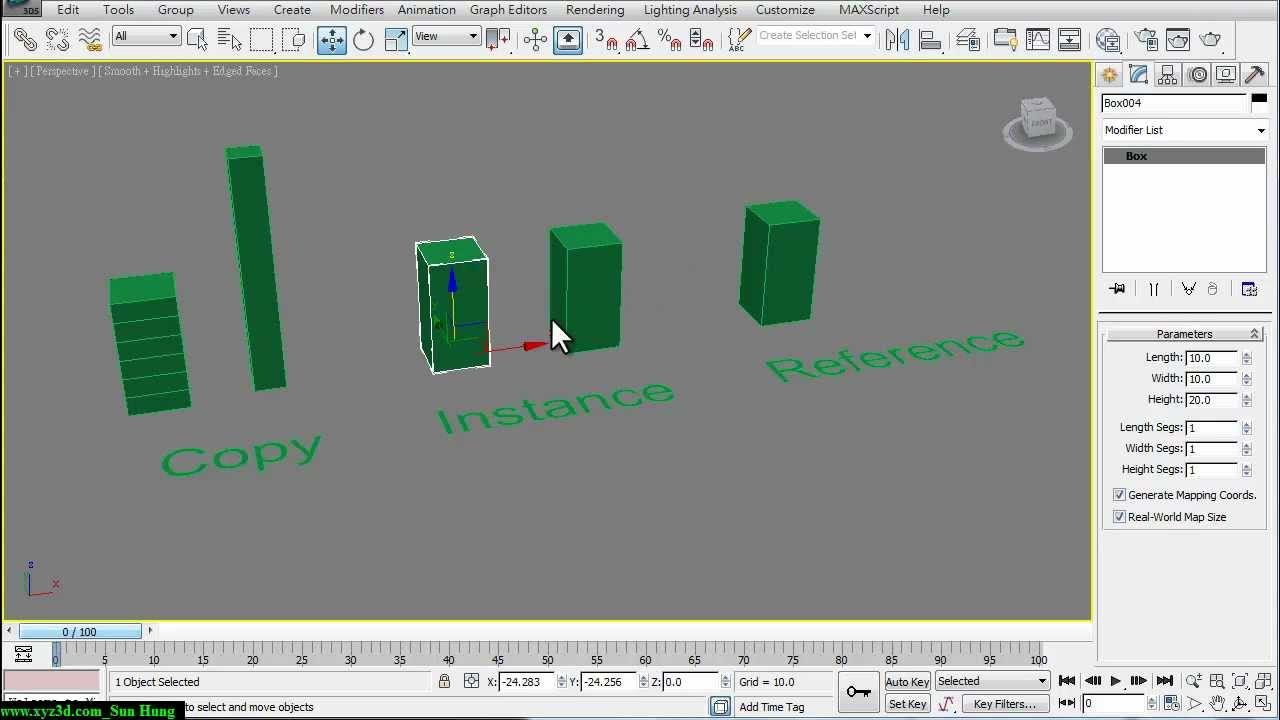1280x720 pixels.
Task: Collapse the Parameters rollout
Action: click(1184, 334)
